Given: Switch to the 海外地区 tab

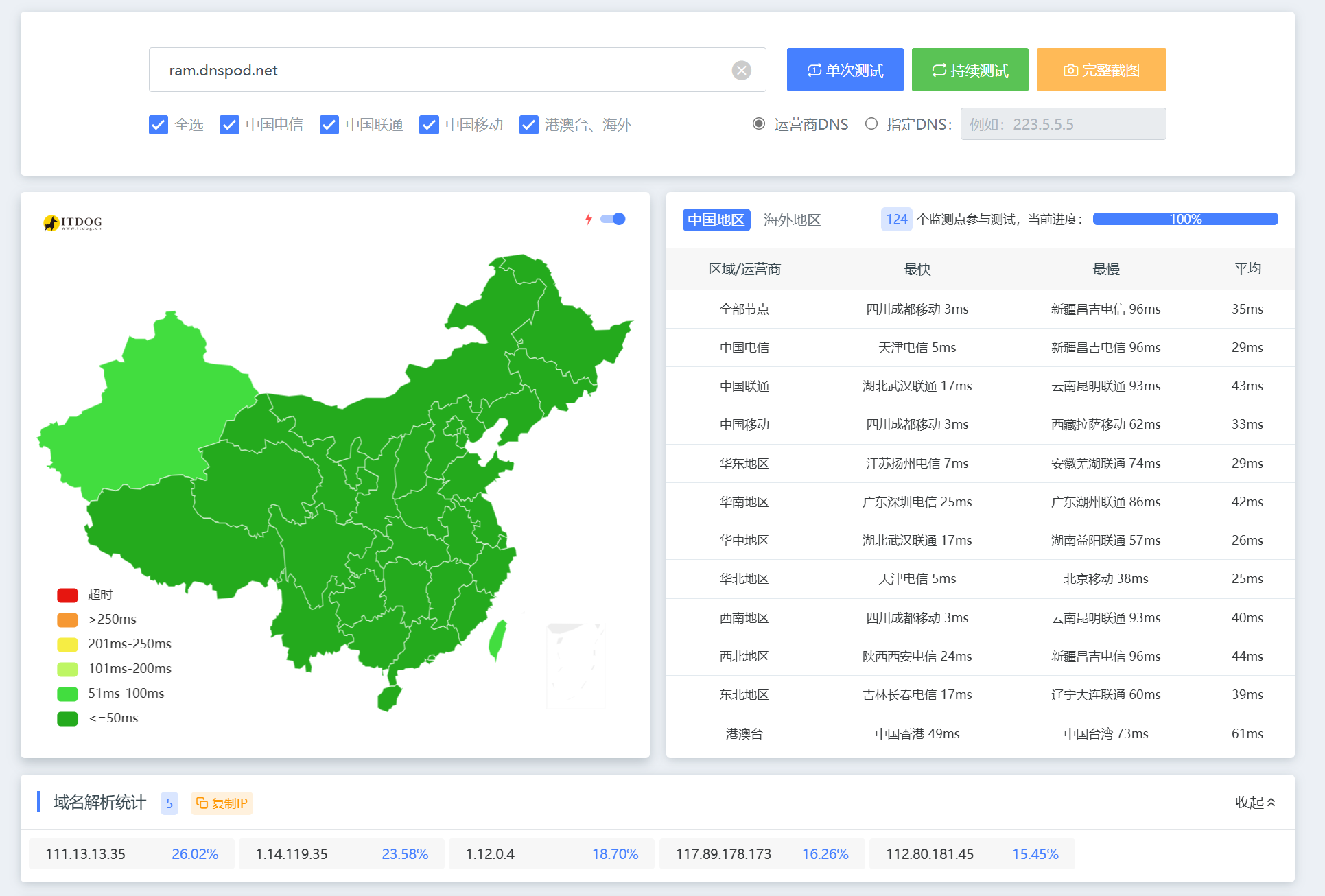Looking at the screenshot, I should pos(792,220).
